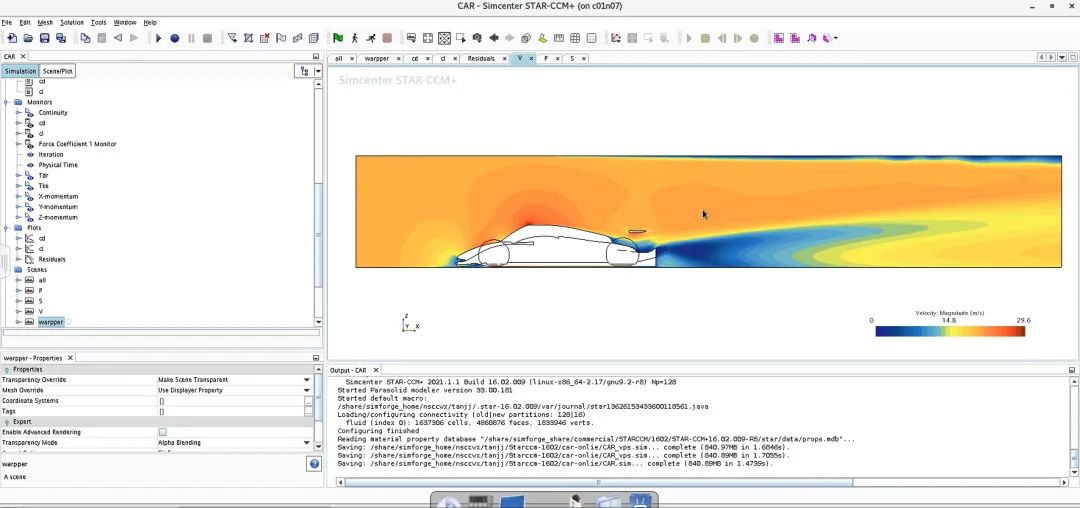The width and height of the screenshot is (1080, 508).
Task: Click the camera Save-Restore View icon
Action: coord(477,38)
